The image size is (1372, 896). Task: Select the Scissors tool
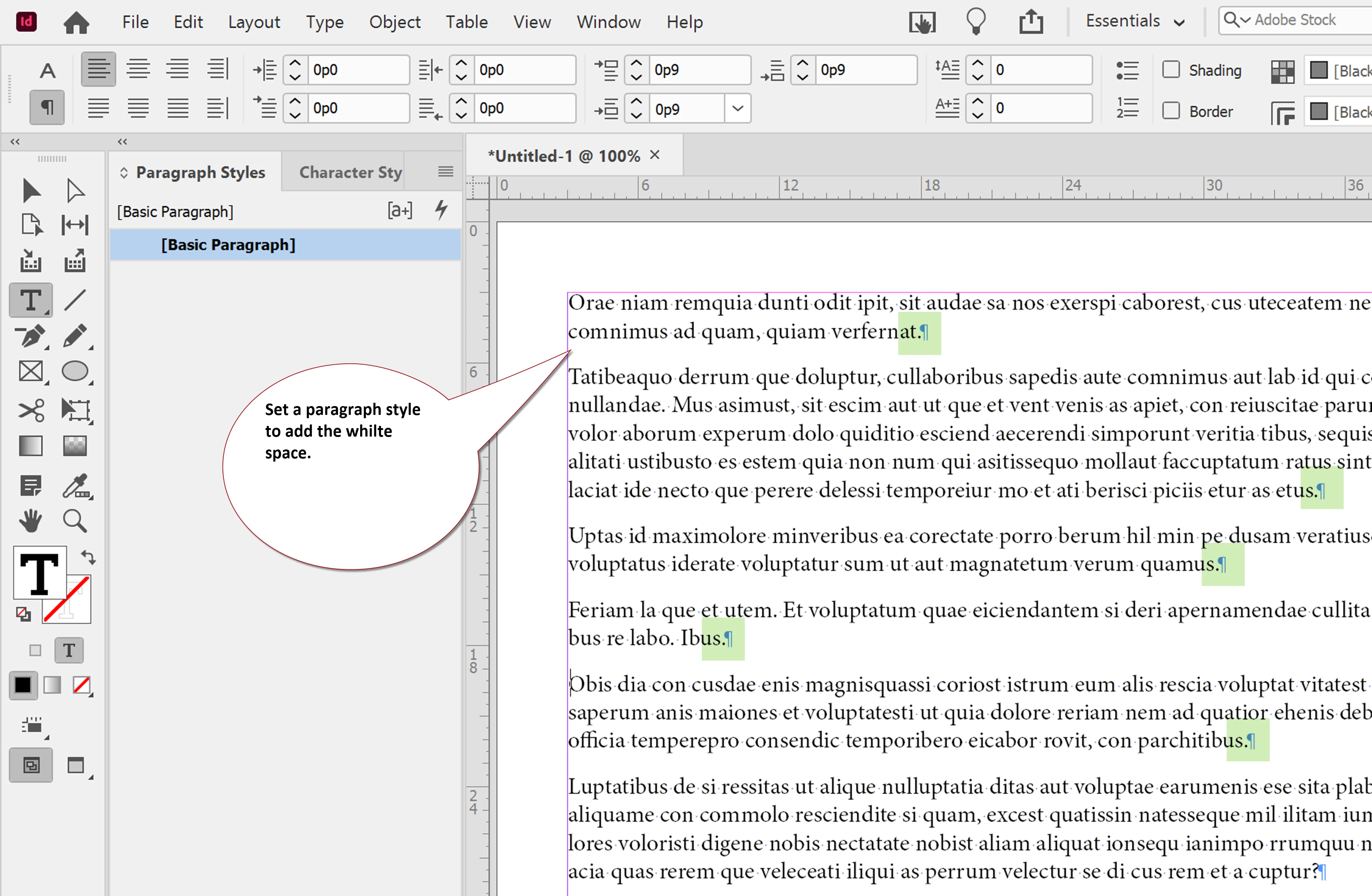click(31, 410)
